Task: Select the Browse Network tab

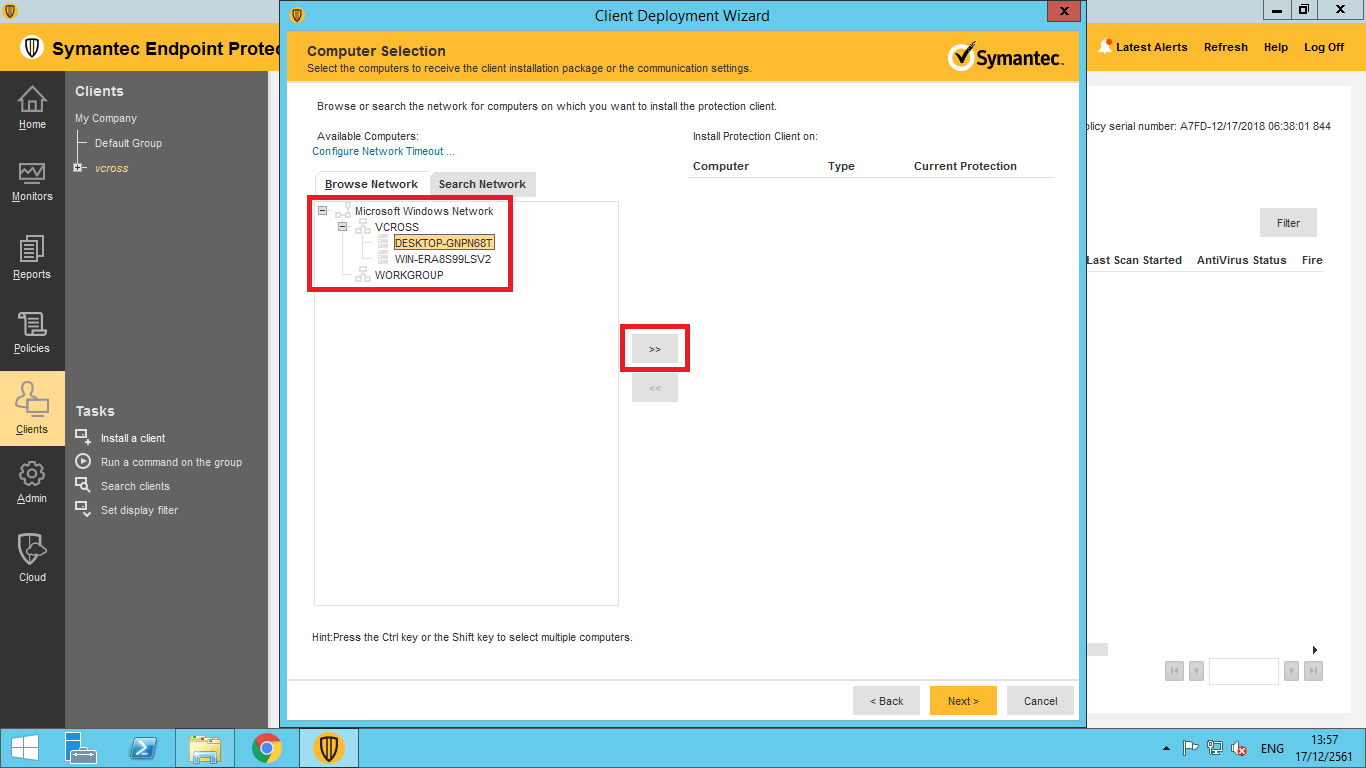Action: click(x=371, y=184)
